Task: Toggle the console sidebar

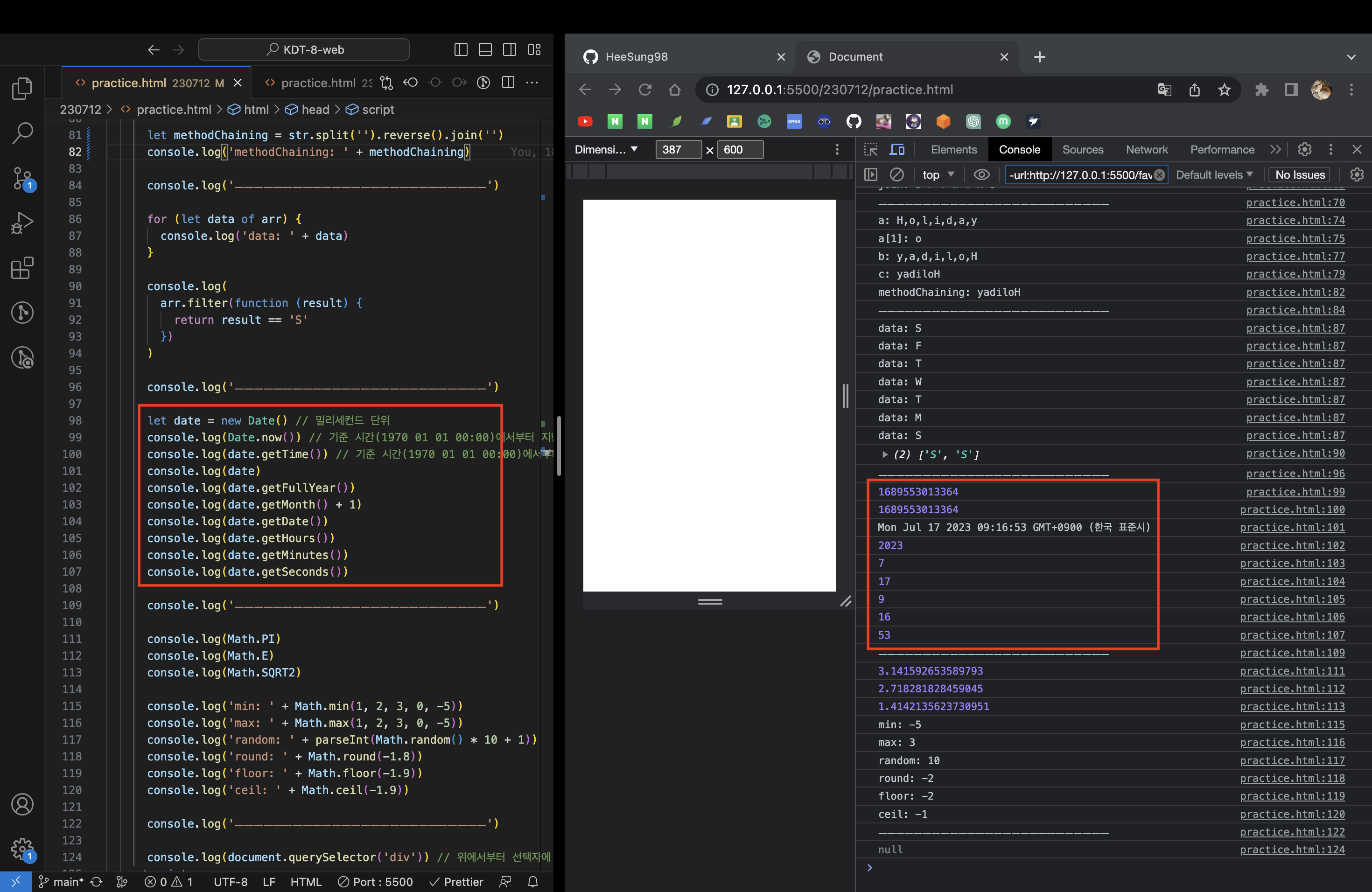Action: pyautogui.click(x=870, y=174)
